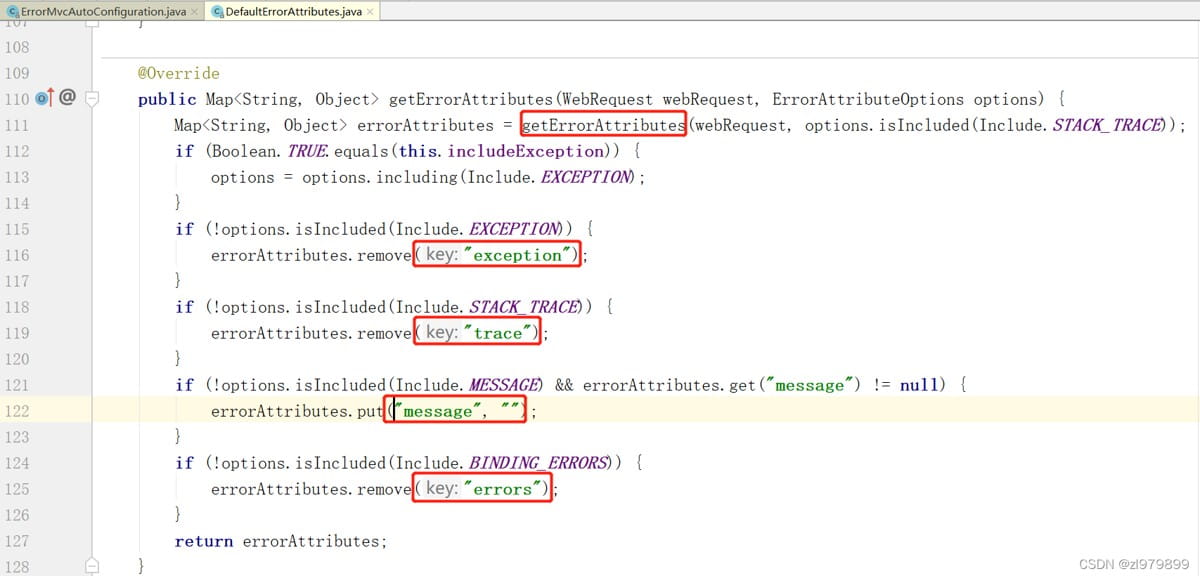
Task: Click line number 122 in the gutter
Action: (x=17, y=411)
